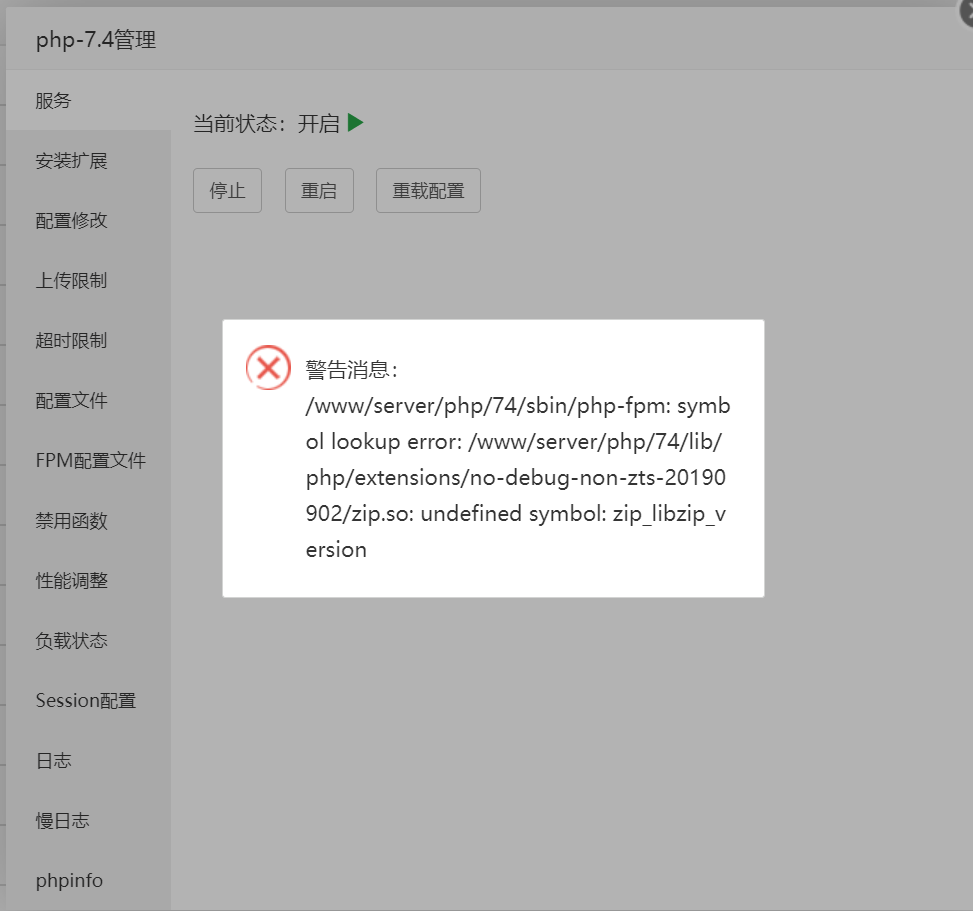Image resolution: width=973 pixels, height=911 pixels.
Task: Click the green running status arrow icon
Action: pyautogui.click(x=356, y=123)
